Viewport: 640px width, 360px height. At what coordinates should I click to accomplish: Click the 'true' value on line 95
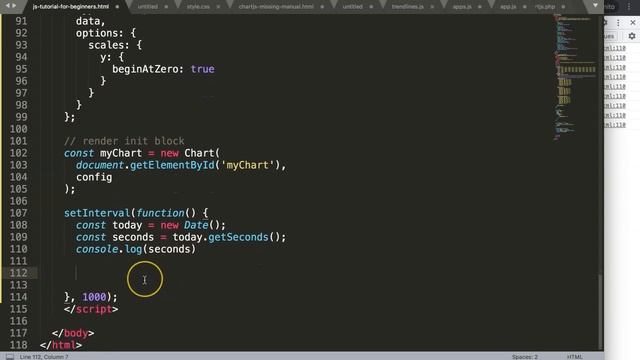pos(202,69)
